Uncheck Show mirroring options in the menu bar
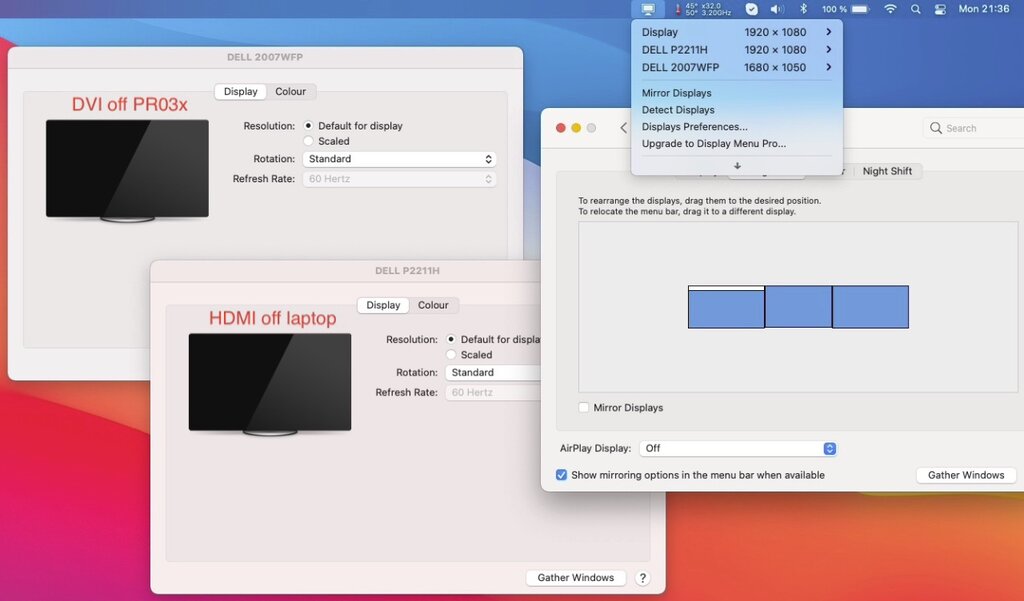 pyautogui.click(x=562, y=475)
